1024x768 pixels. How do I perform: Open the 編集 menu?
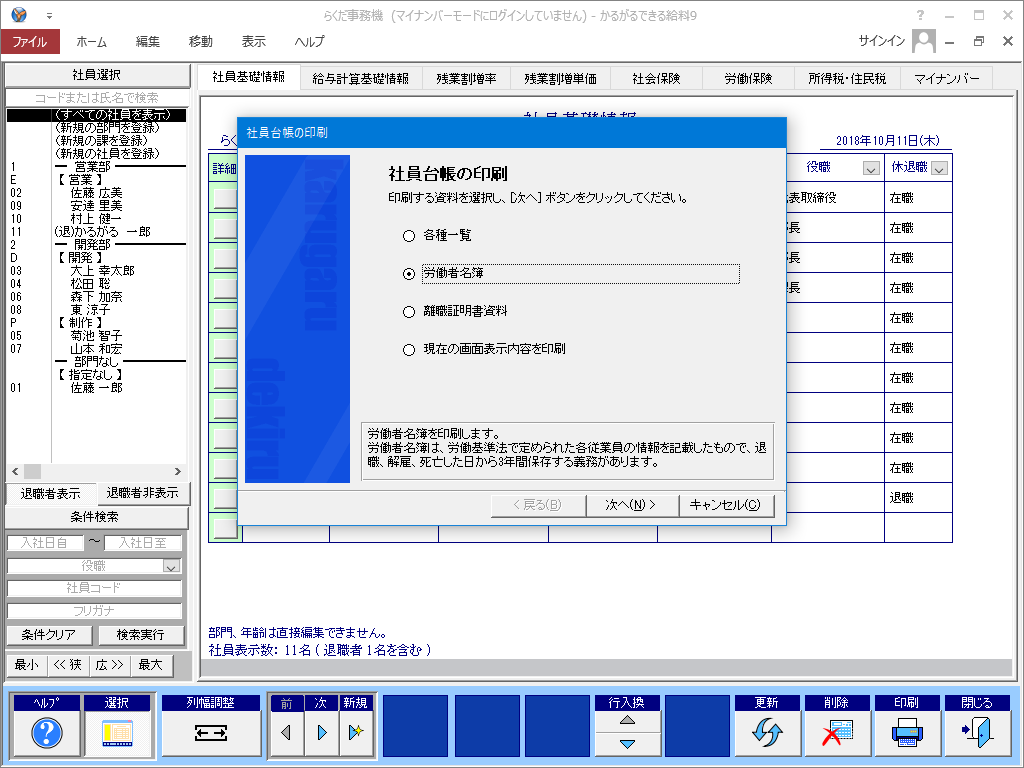point(148,41)
